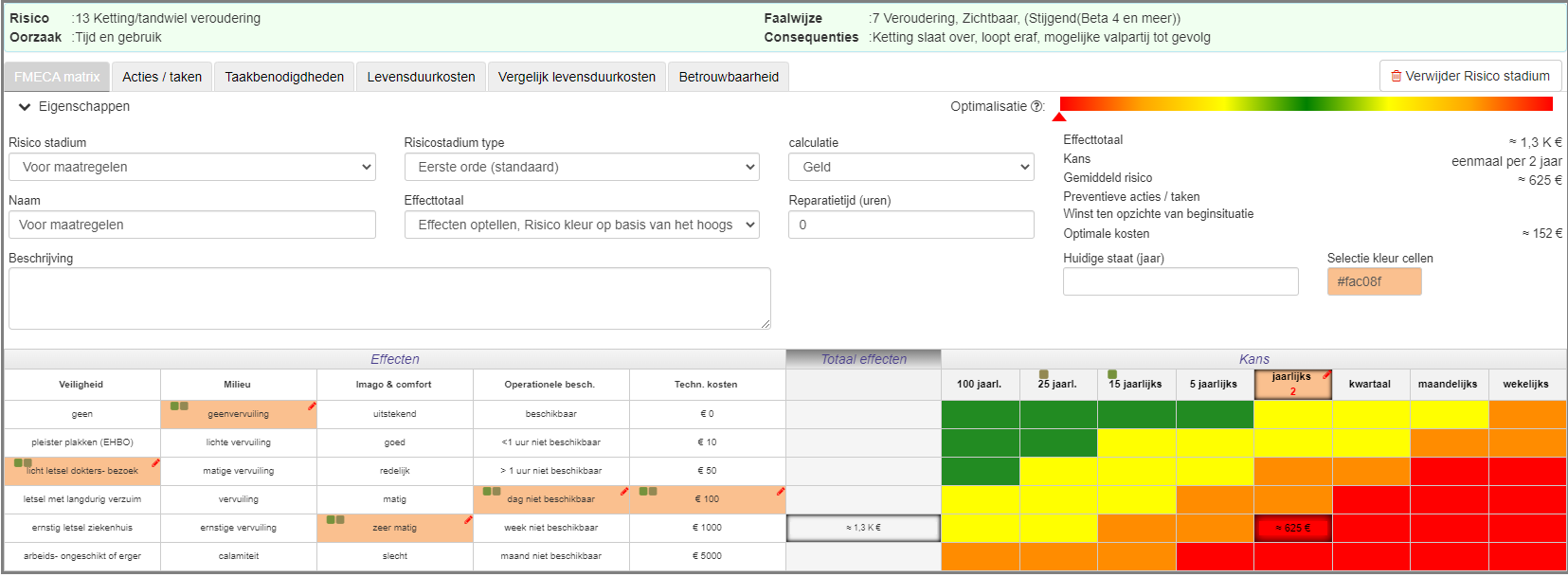The image size is (1568, 577).
Task: Click pencil icon on licht letsel dokters-bezoek cell
Action: (x=155, y=463)
